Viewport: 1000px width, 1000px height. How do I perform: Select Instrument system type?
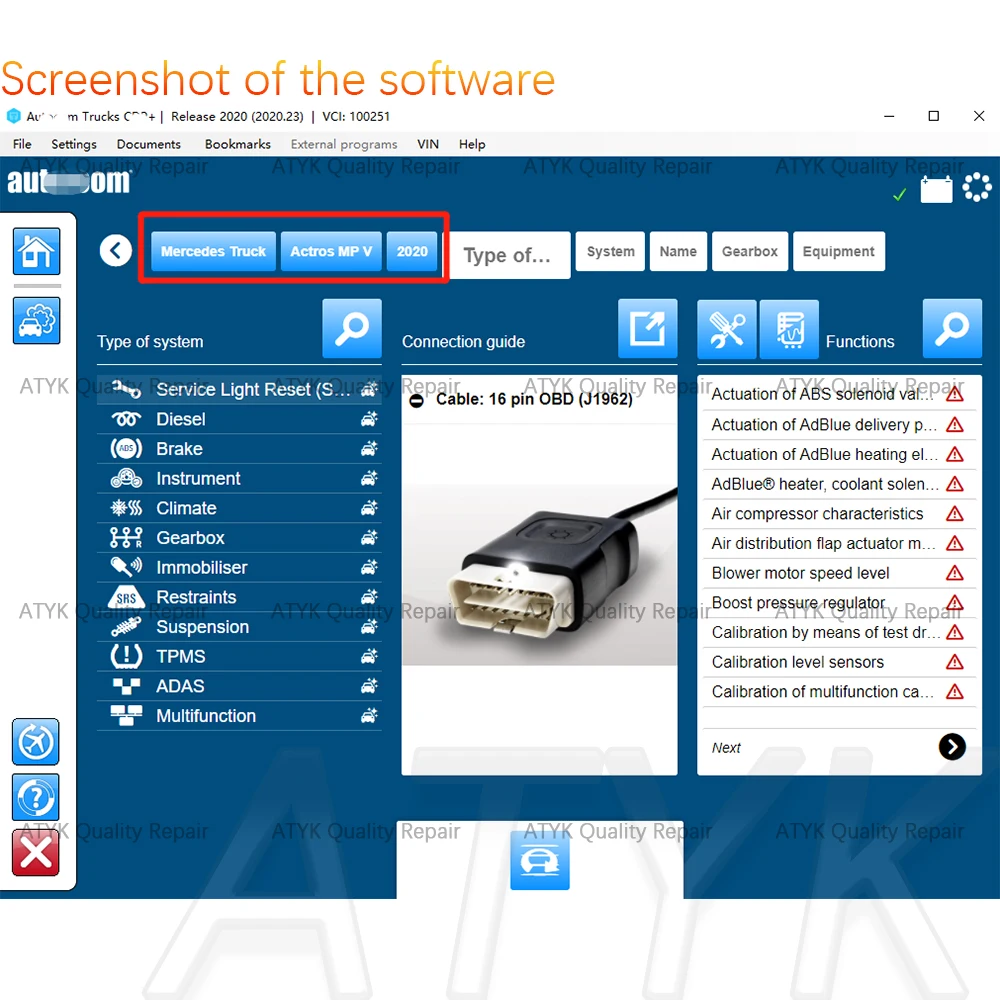click(x=239, y=478)
